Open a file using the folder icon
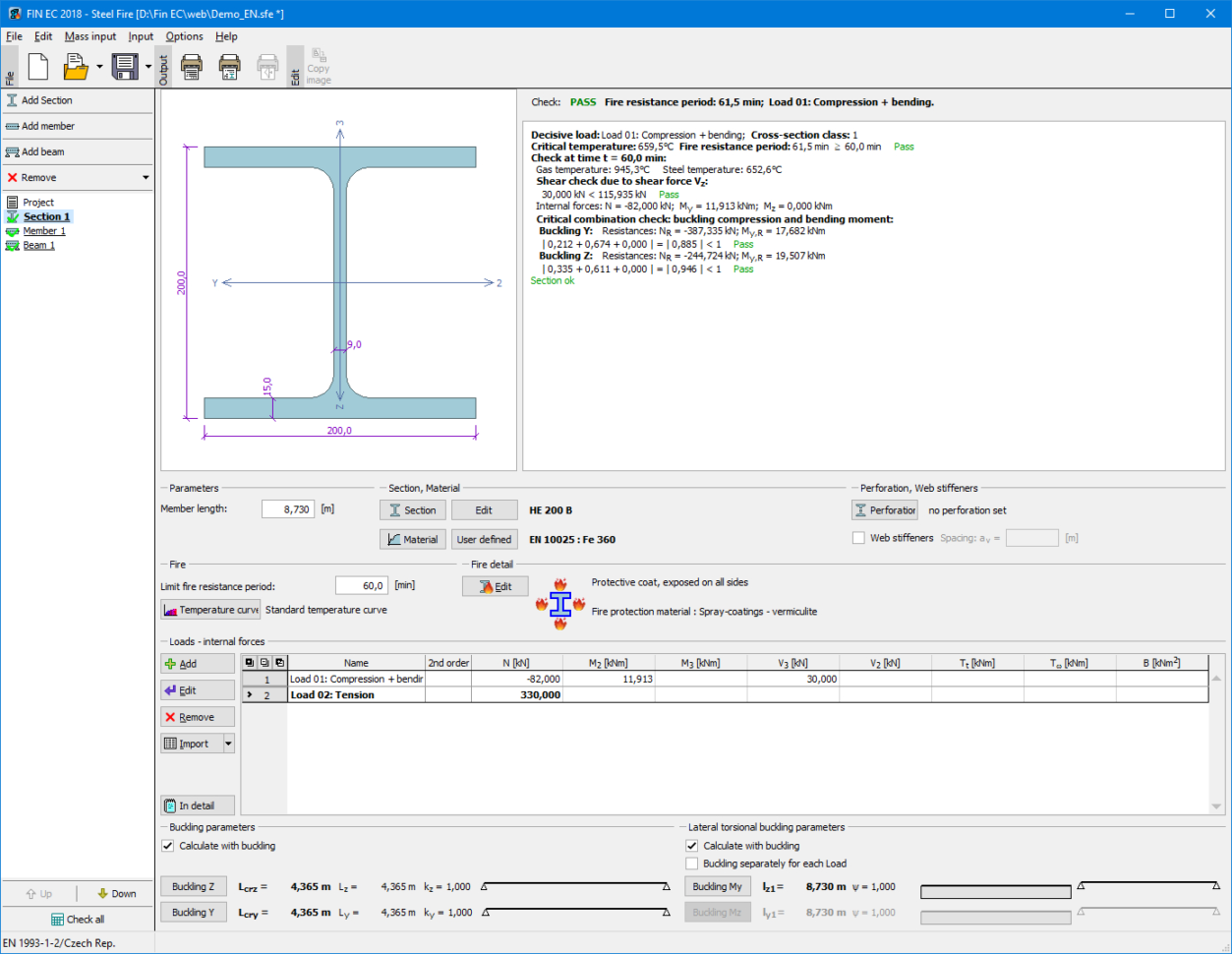 point(77,66)
